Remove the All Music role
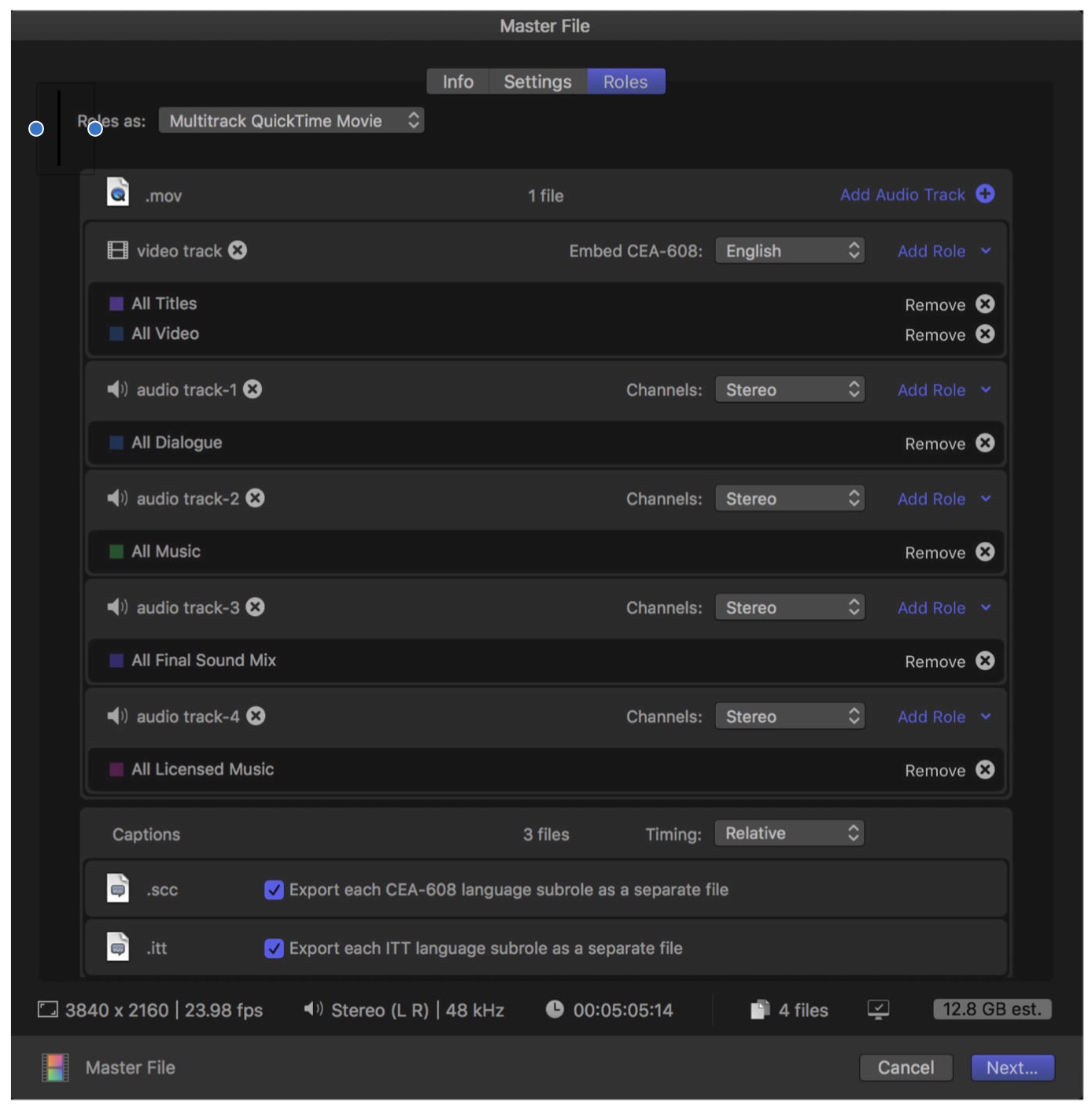1092x1109 pixels. pos(985,552)
